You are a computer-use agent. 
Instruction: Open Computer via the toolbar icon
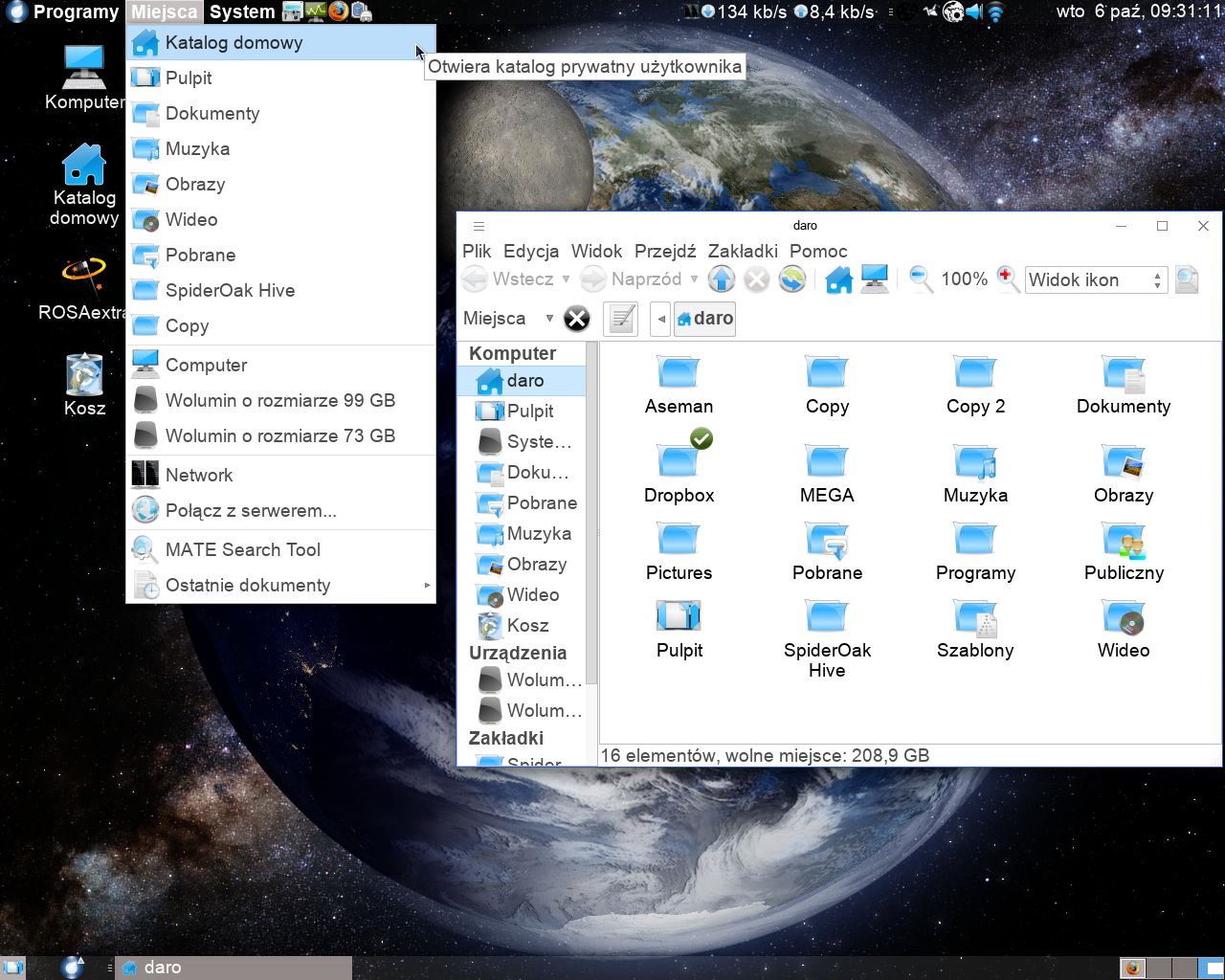pos(874,279)
